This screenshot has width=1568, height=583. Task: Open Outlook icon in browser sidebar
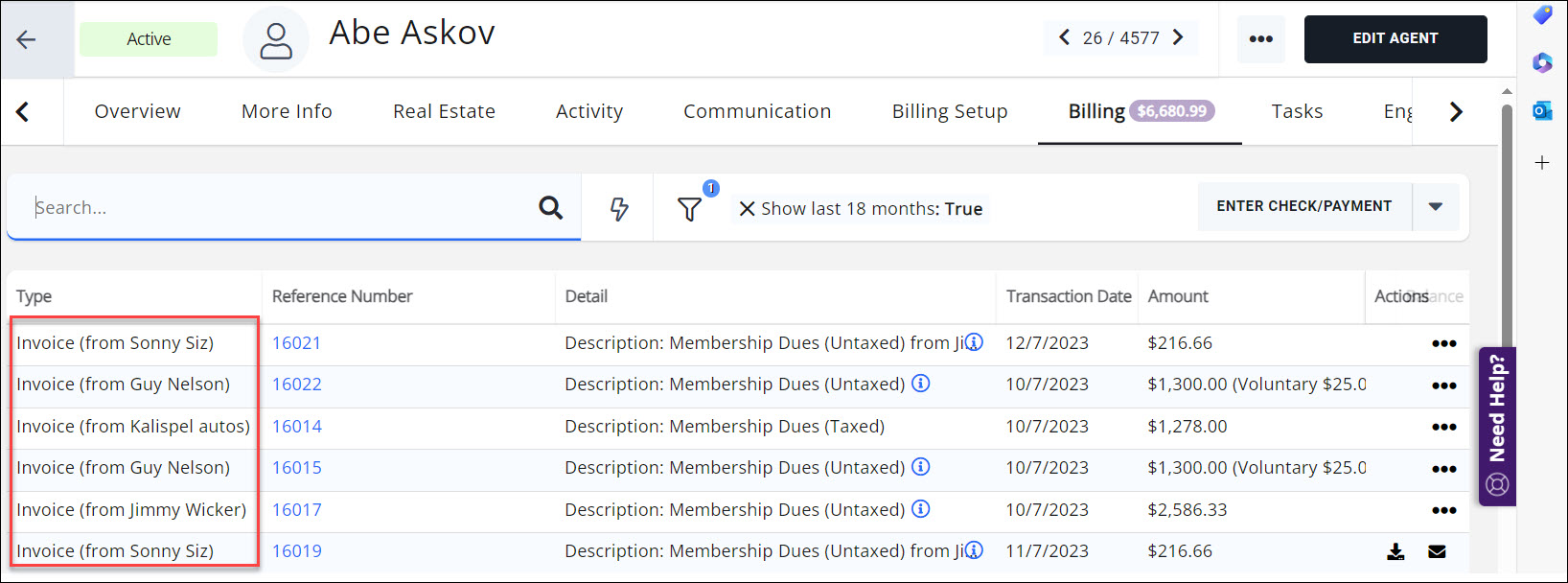pos(1542,111)
